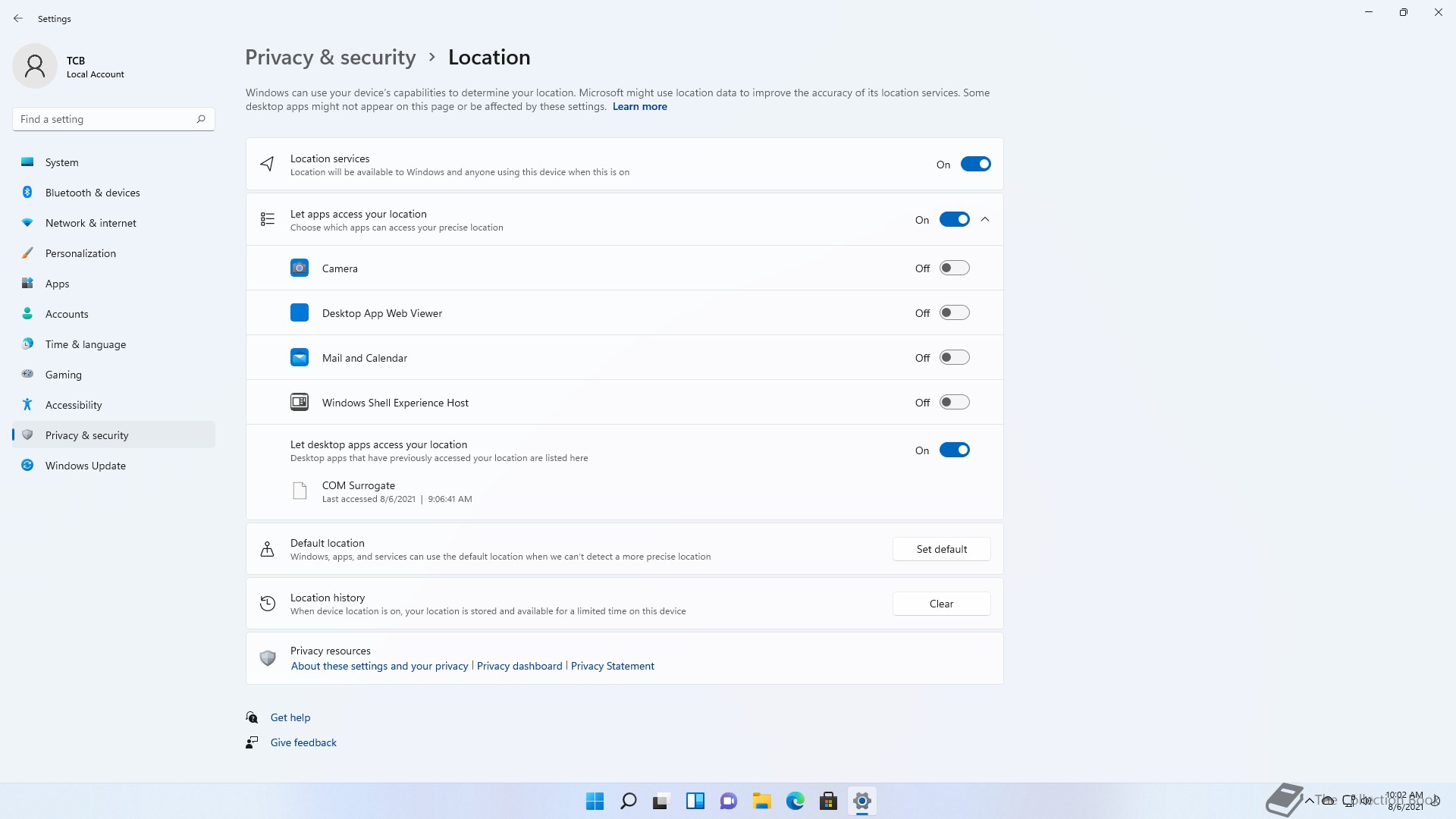Click the Camera app icon
This screenshot has width=1456, height=819.
click(x=300, y=268)
